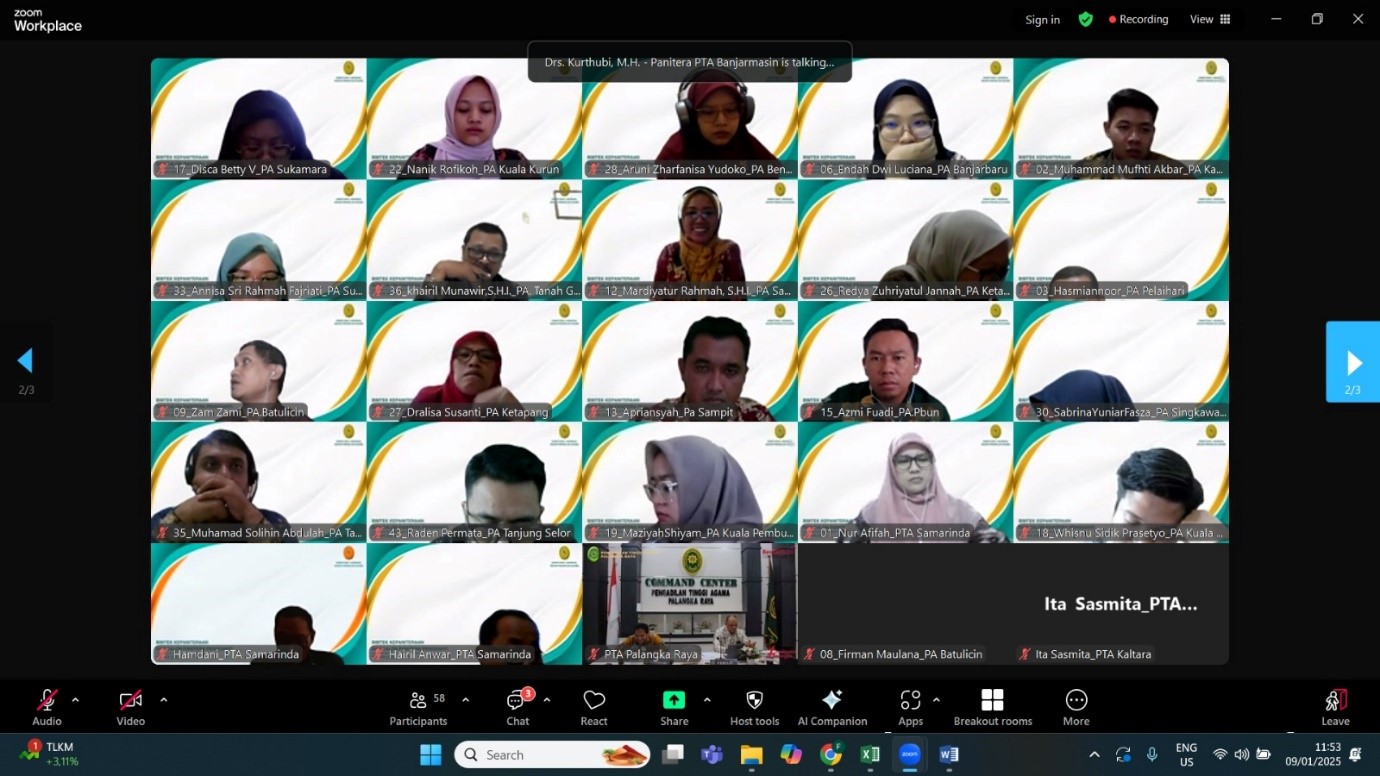This screenshot has width=1380, height=776.
Task: Open the More options menu
Action: click(x=1076, y=707)
